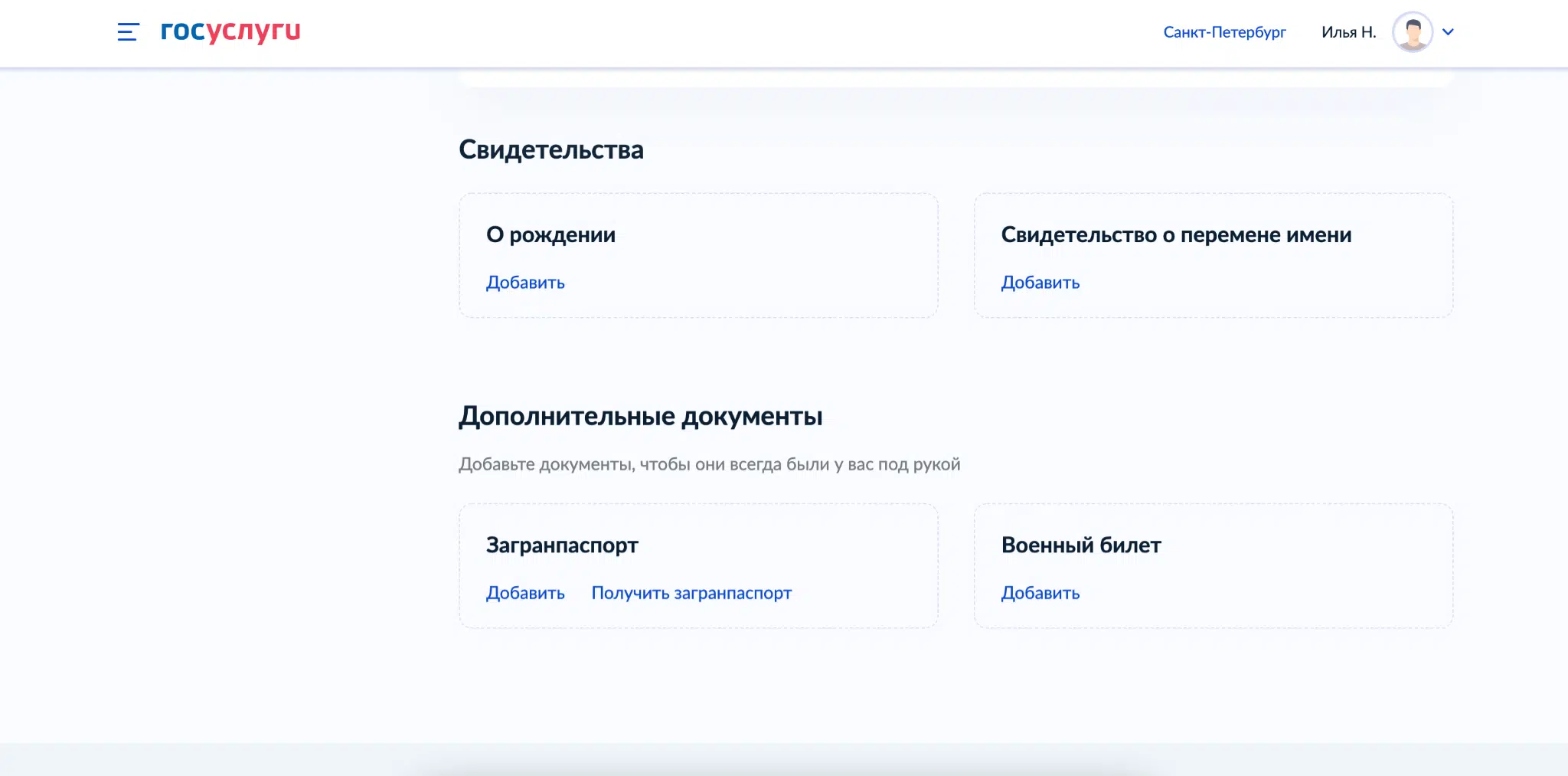Add a Военный билет document
The width and height of the screenshot is (1568, 776).
1040,593
